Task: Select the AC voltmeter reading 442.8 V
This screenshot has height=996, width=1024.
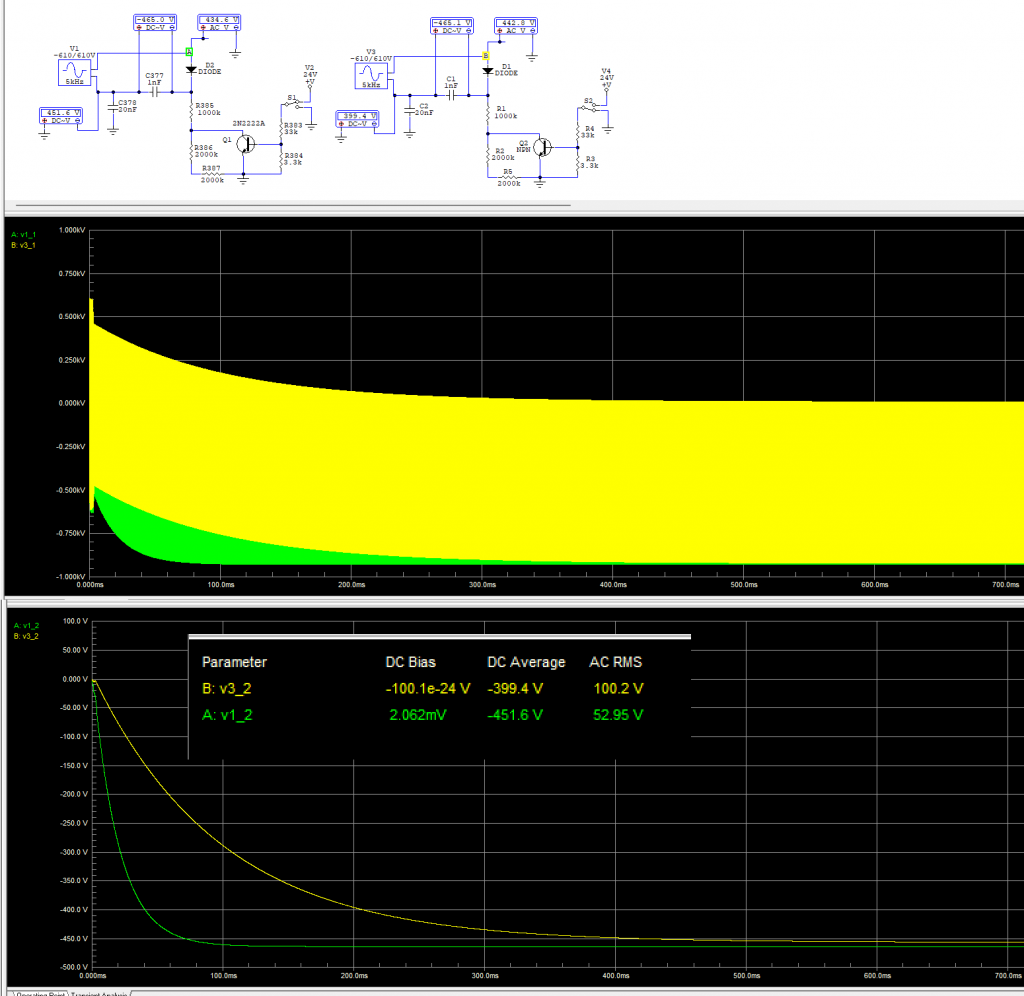Action: click(516, 27)
